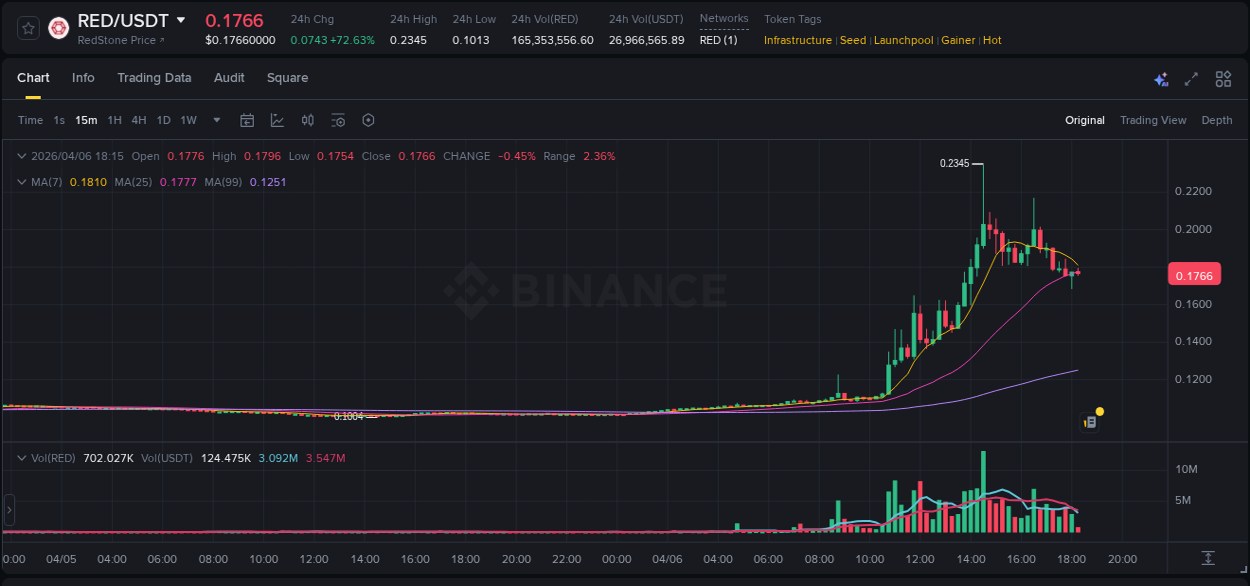The image size is (1250, 586).
Task: Open the jump-to-date calendar tool
Action: coord(247,120)
